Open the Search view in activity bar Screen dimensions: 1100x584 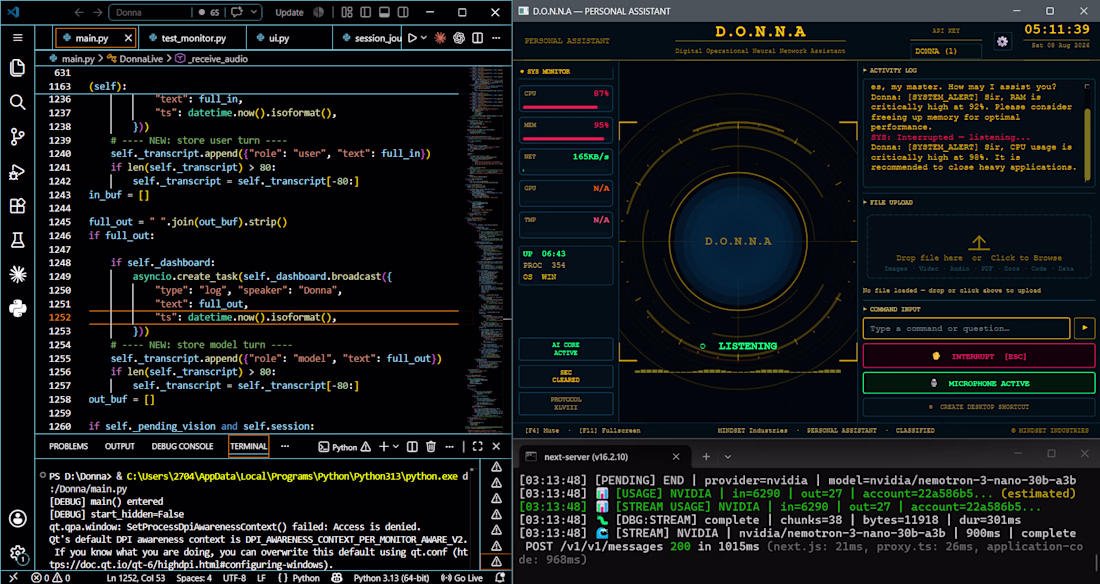coord(18,102)
